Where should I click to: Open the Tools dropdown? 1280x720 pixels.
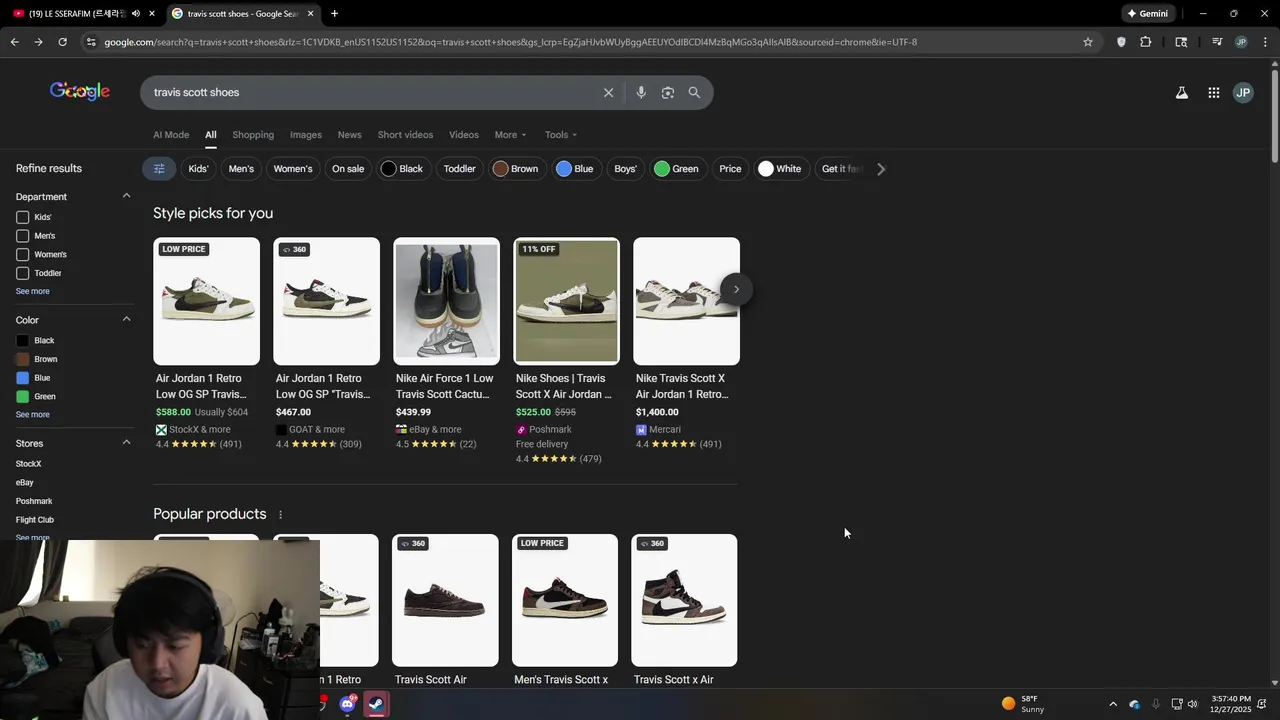561,135
